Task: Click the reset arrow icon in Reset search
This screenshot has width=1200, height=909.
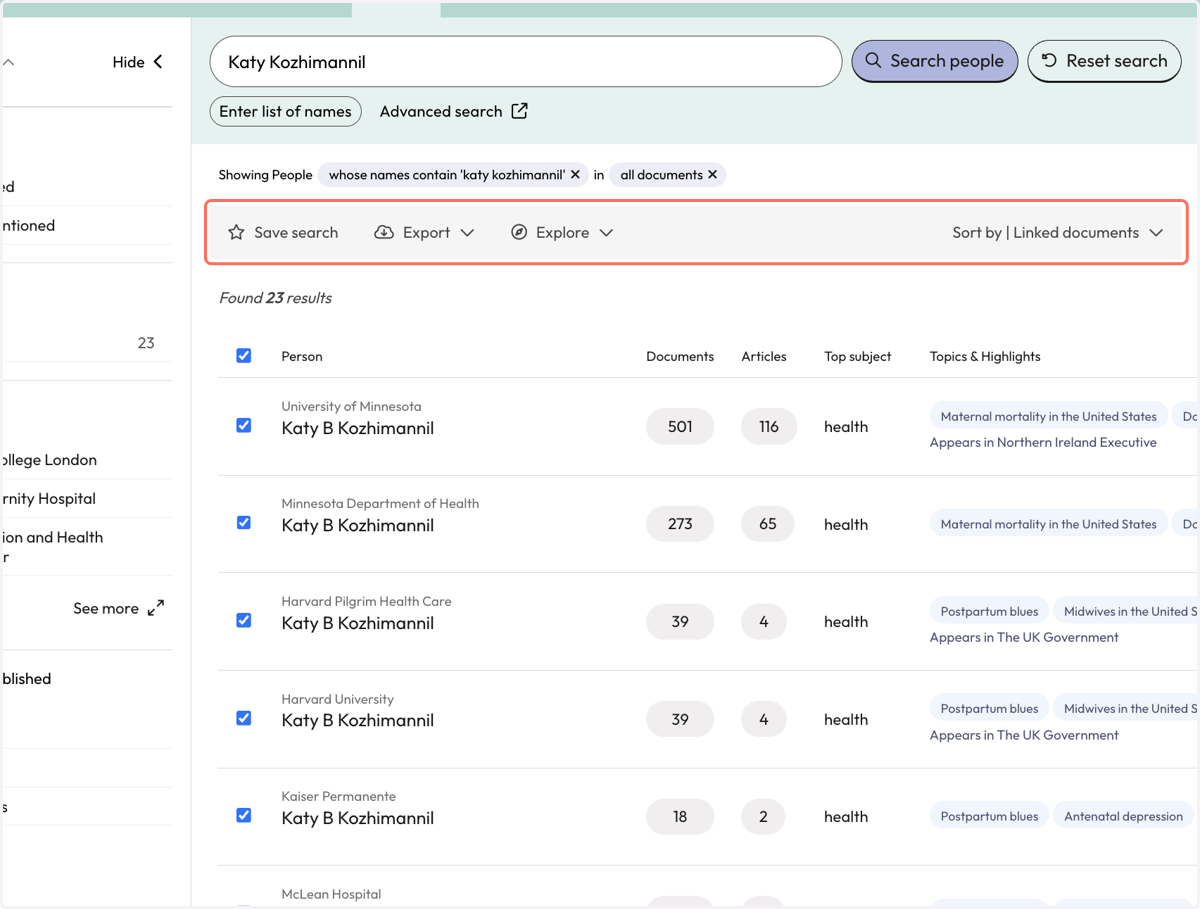Action: (x=1049, y=61)
